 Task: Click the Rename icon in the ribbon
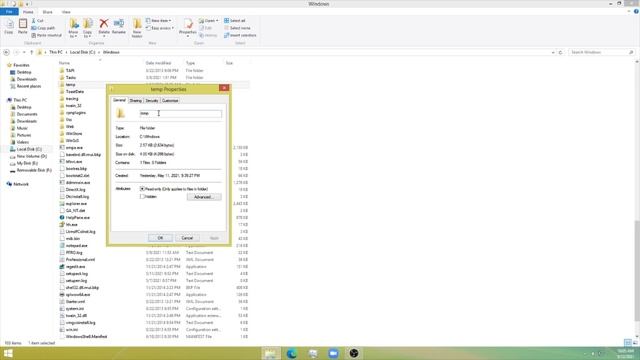tap(119, 27)
